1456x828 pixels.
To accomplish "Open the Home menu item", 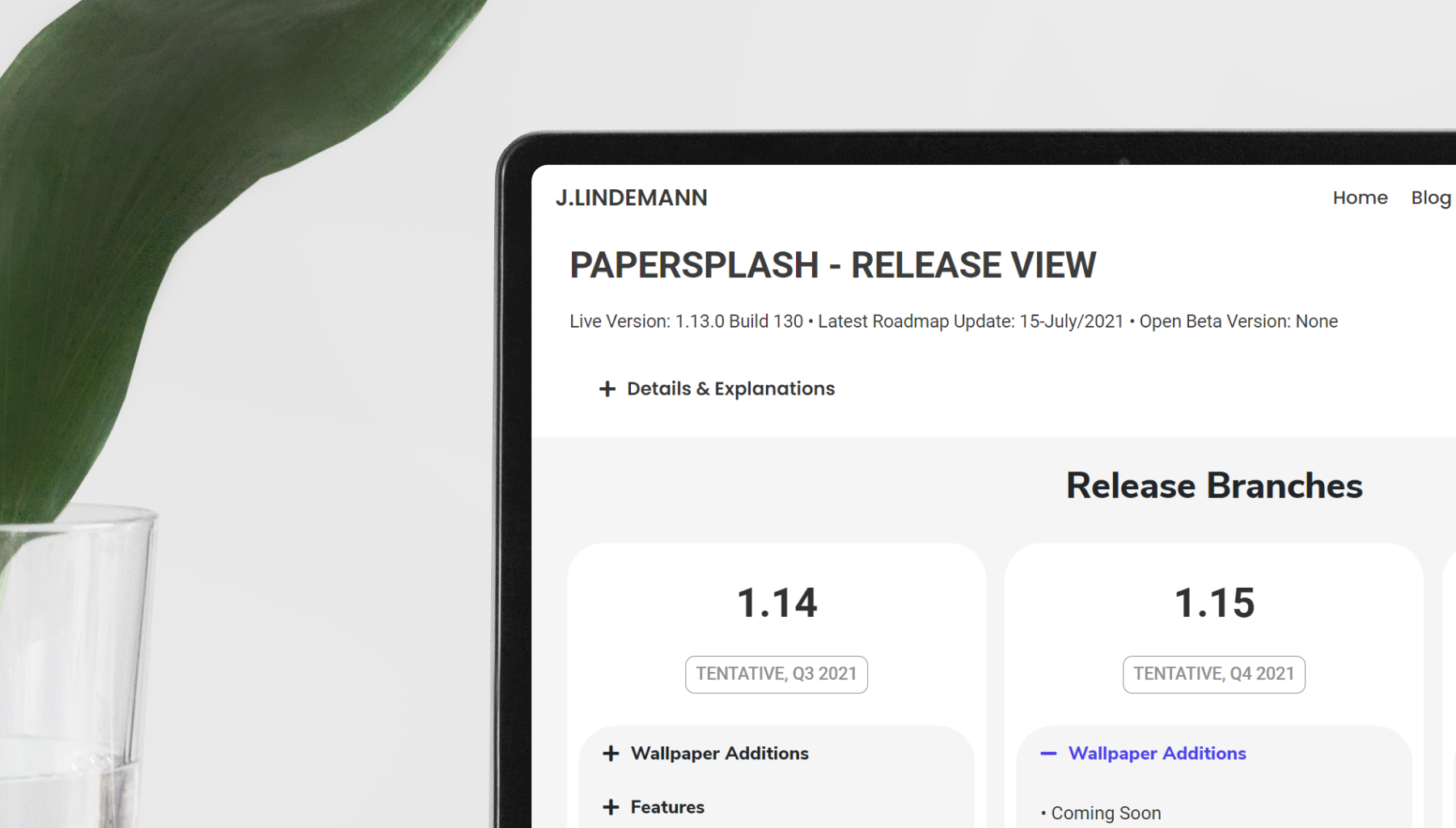I will [1360, 198].
